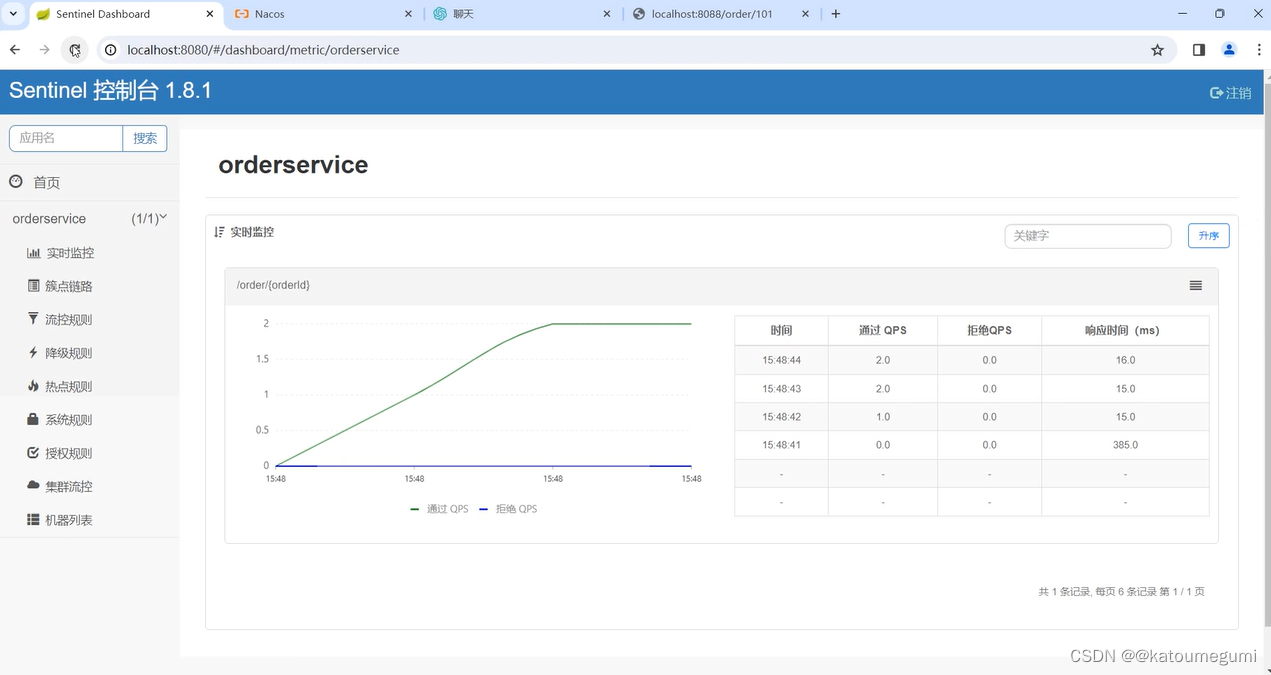
Task: Click the list icon beside 簇点链路
Action: click(x=34, y=286)
